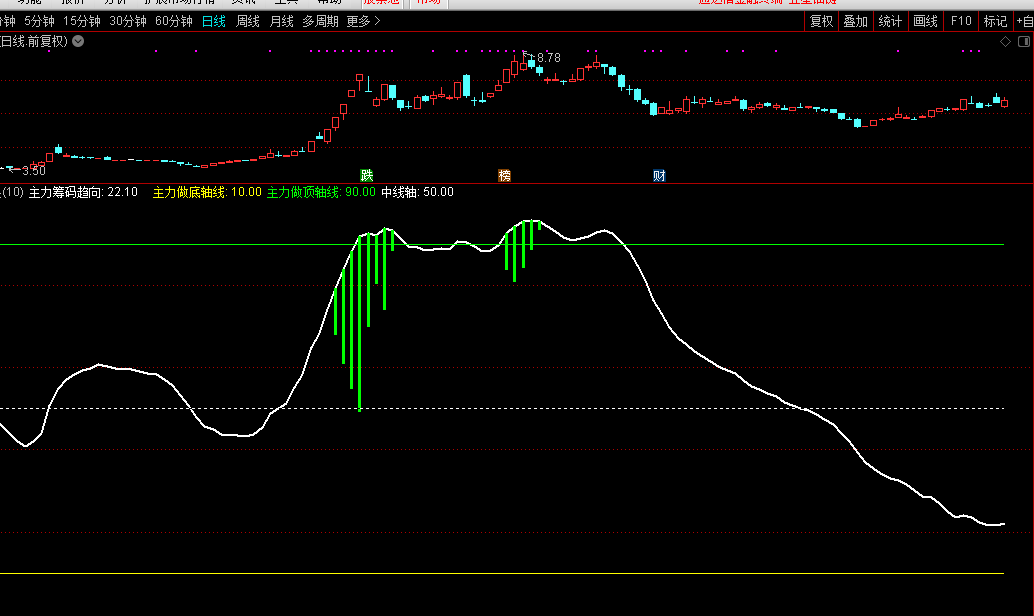Switch to the 周线 weekly period

[248, 21]
